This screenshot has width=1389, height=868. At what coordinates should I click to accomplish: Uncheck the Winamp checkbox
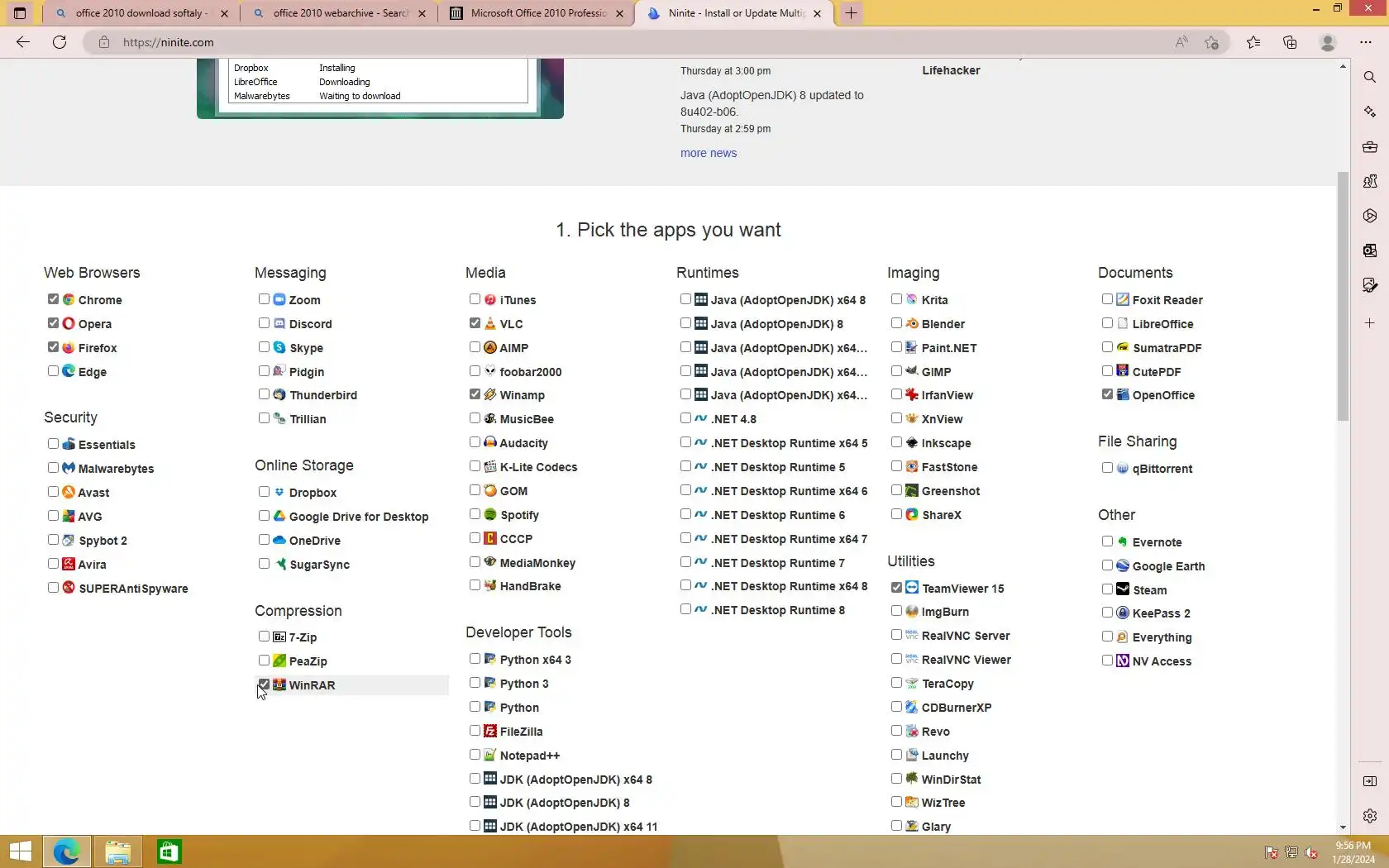(x=475, y=394)
